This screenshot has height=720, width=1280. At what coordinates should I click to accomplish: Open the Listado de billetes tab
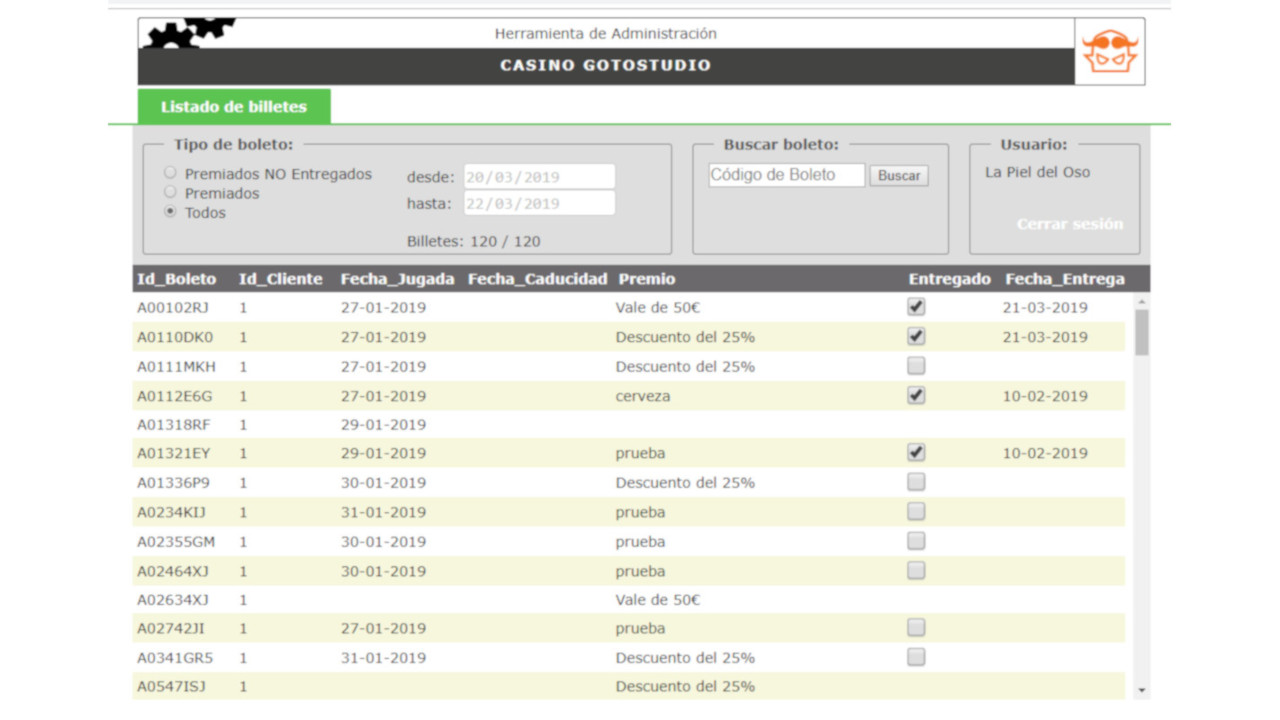click(234, 107)
